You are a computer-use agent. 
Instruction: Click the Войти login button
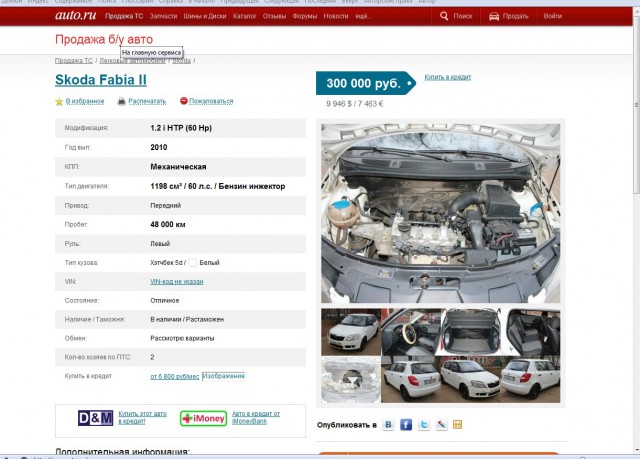553,16
